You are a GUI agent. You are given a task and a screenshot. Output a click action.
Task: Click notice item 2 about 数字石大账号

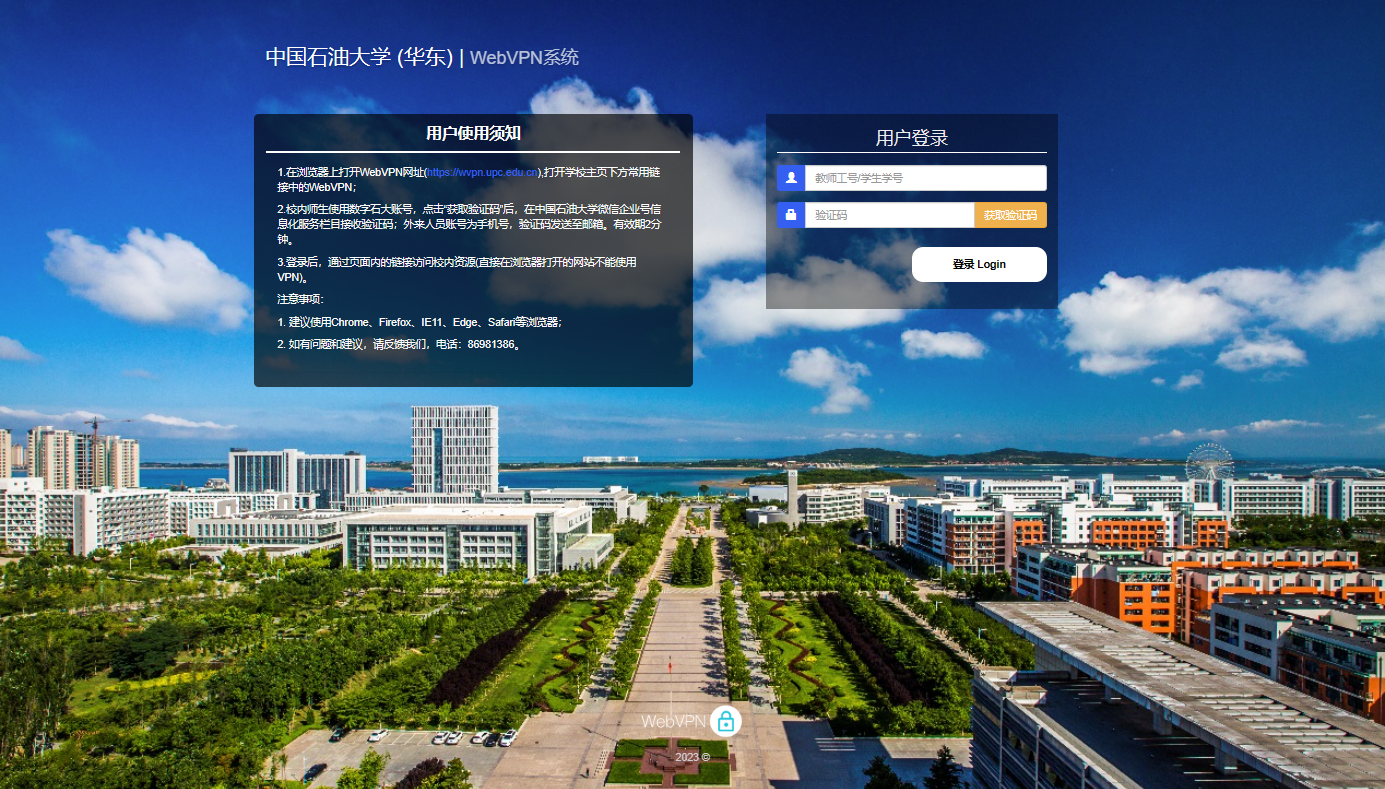[468, 225]
